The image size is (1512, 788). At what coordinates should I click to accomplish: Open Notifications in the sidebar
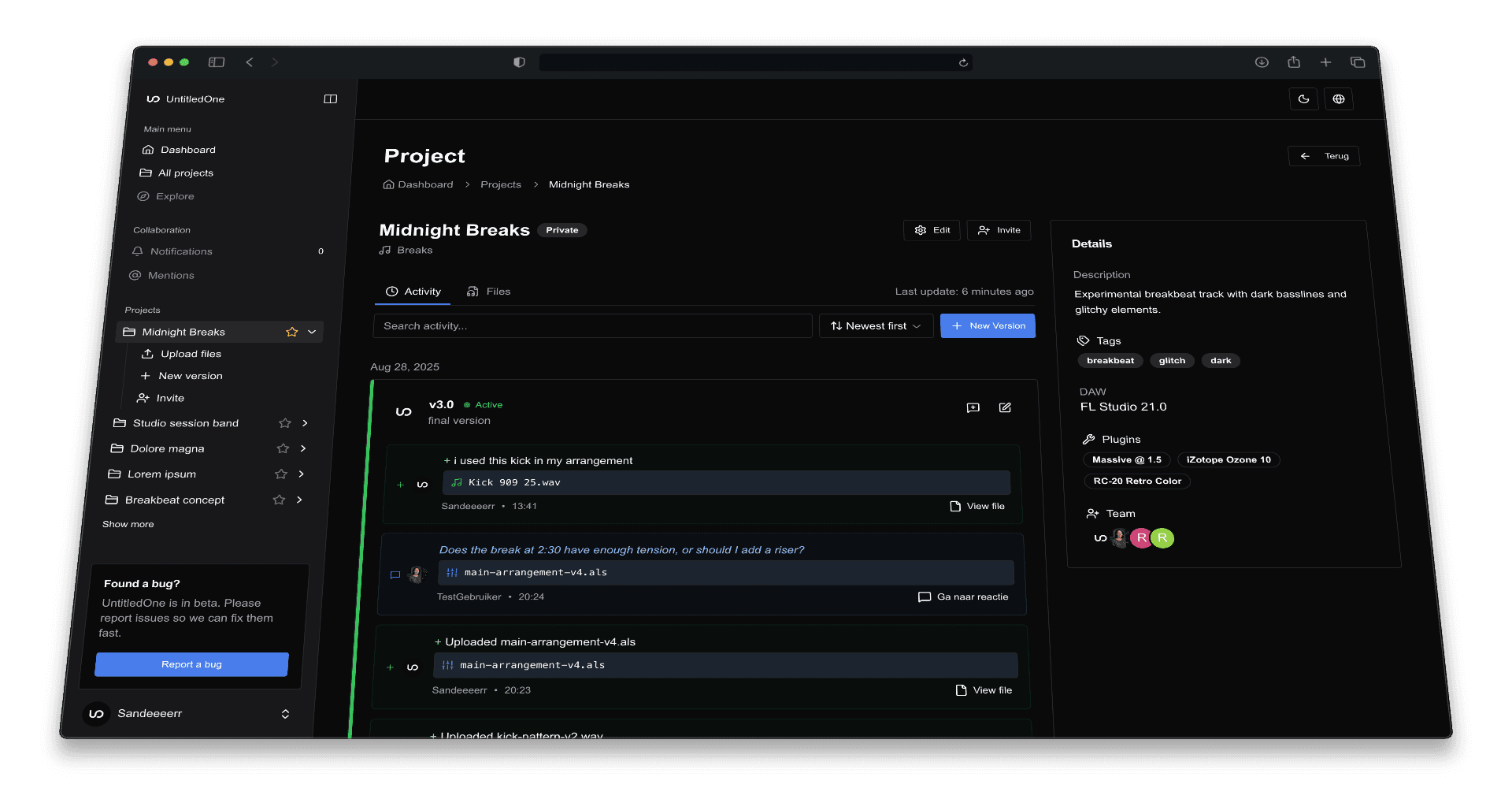click(x=182, y=251)
